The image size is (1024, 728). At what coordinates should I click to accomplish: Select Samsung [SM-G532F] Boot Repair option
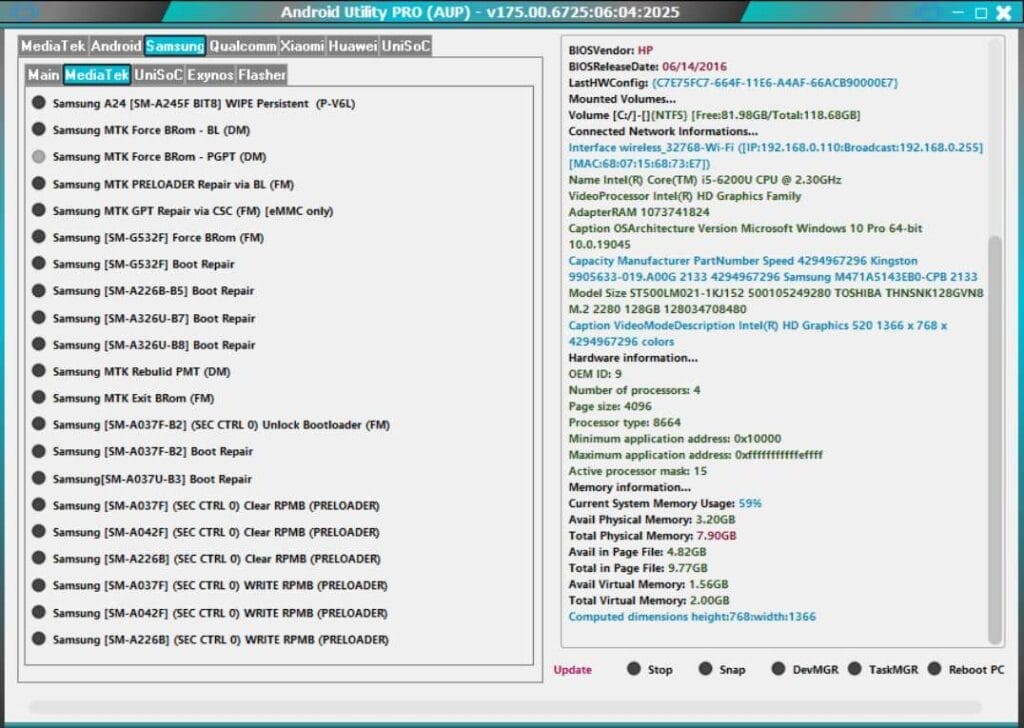(x=40, y=265)
